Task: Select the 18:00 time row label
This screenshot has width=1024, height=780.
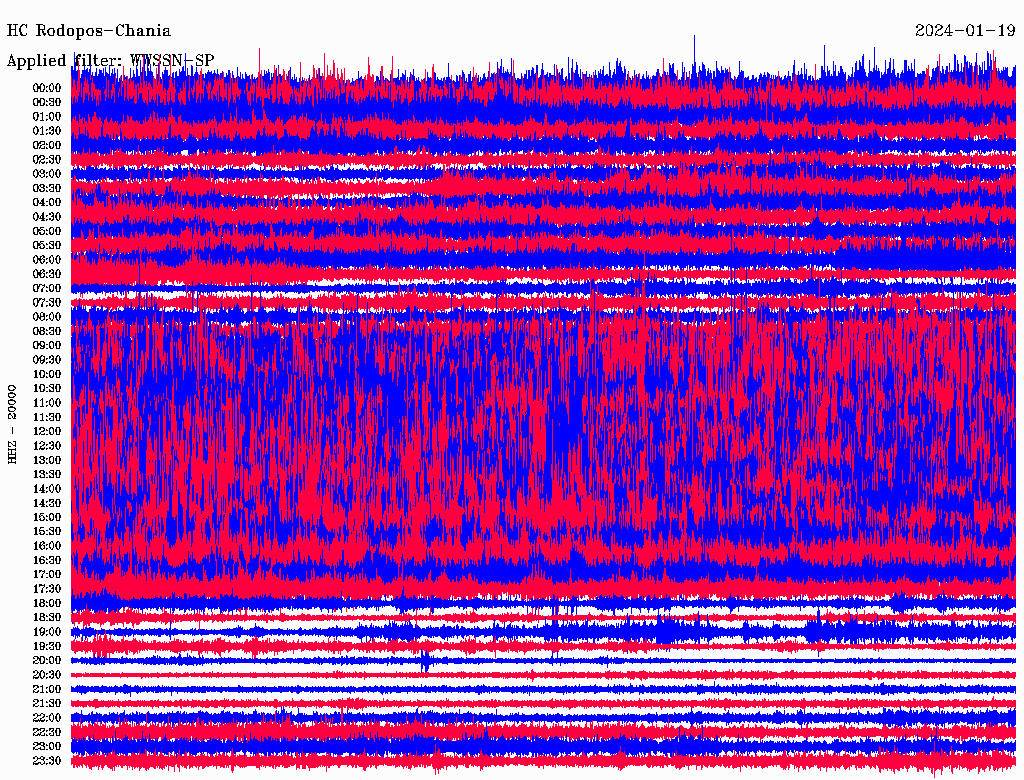Action: [47, 604]
